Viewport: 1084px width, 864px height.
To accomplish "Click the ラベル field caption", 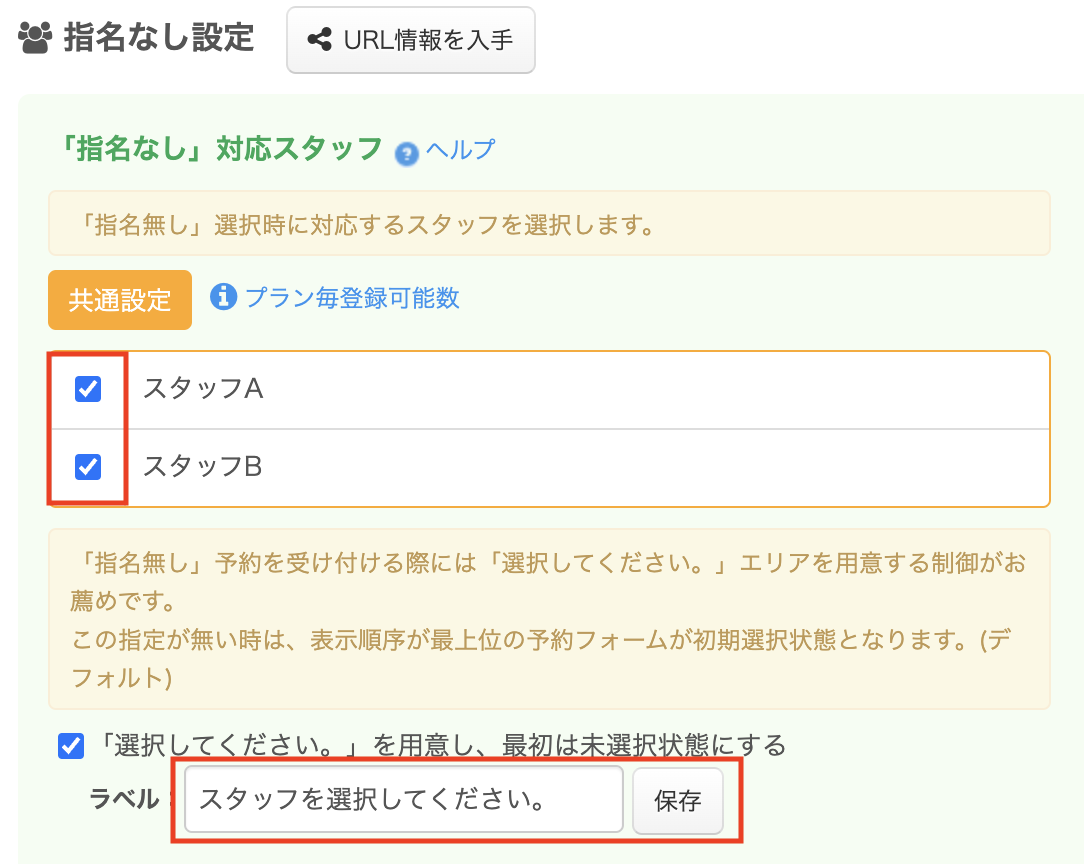I will 124,799.
